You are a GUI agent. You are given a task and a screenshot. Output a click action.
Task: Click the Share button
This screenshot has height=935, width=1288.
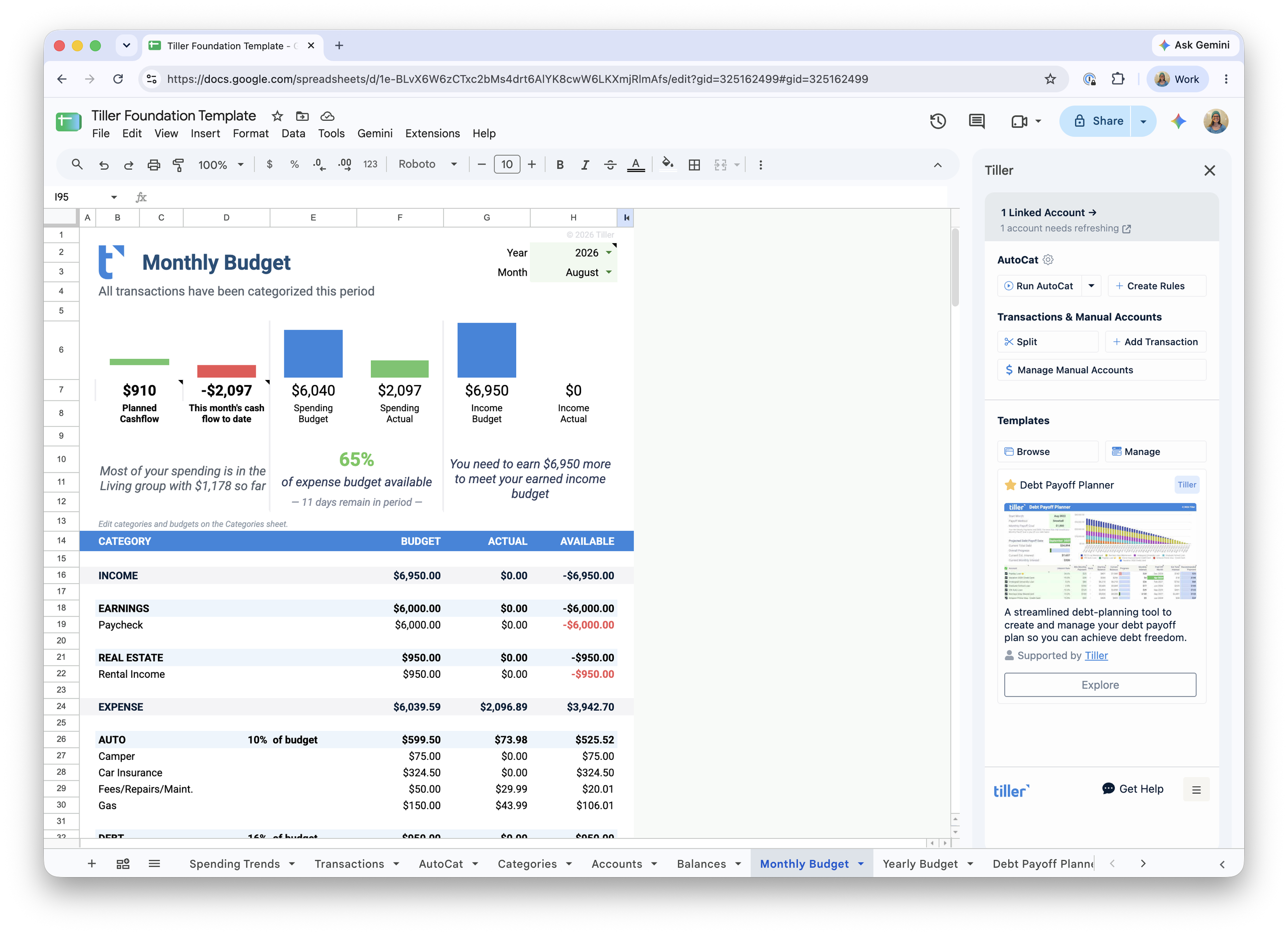click(x=1096, y=121)
